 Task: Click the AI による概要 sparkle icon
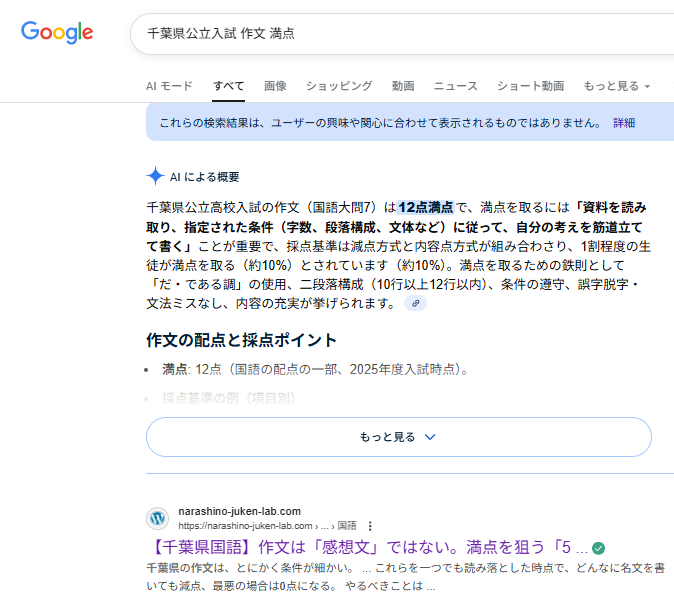click(x=155, y=176)
